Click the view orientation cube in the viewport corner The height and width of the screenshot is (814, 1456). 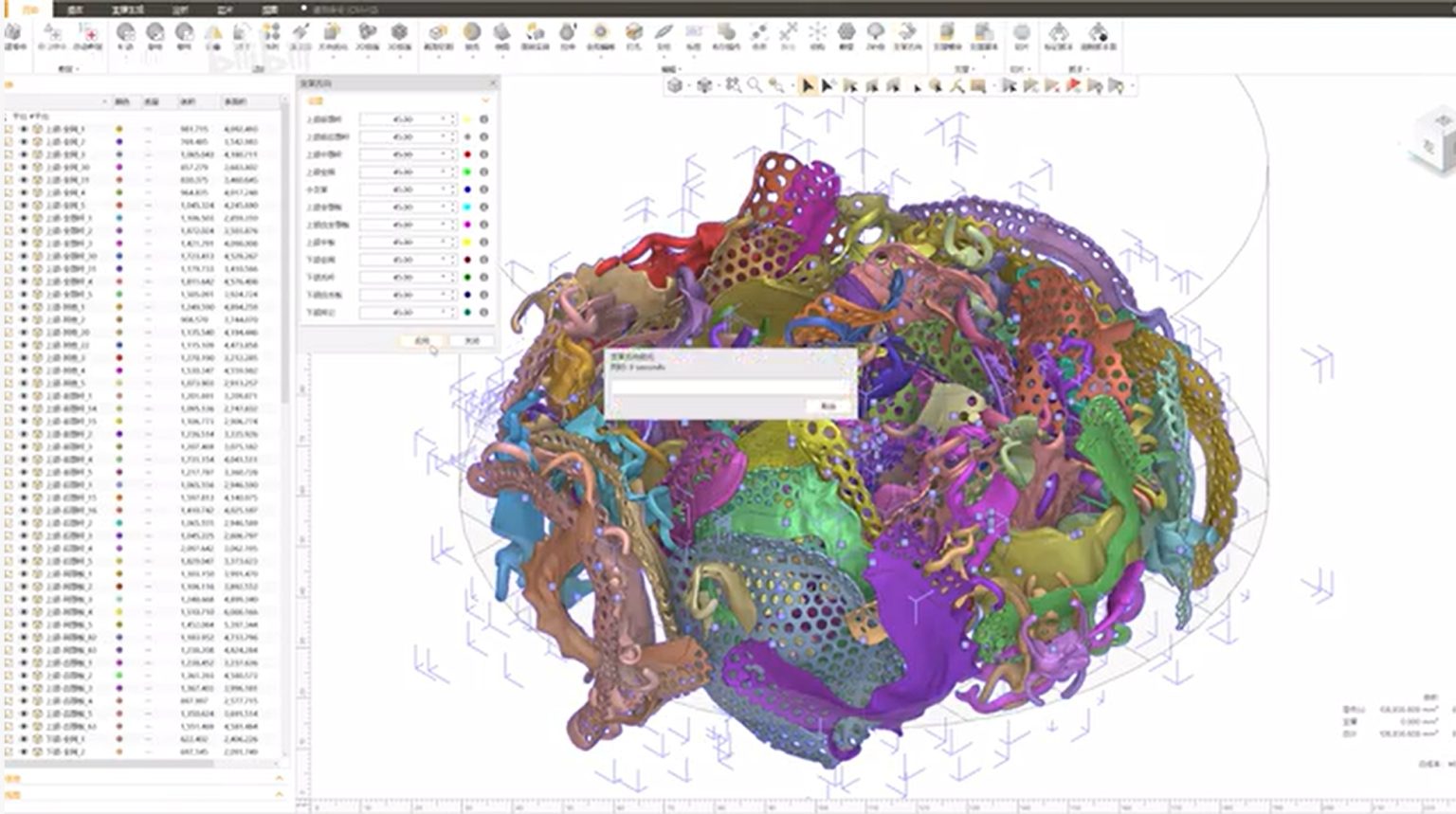click(x=1432, y=142)
